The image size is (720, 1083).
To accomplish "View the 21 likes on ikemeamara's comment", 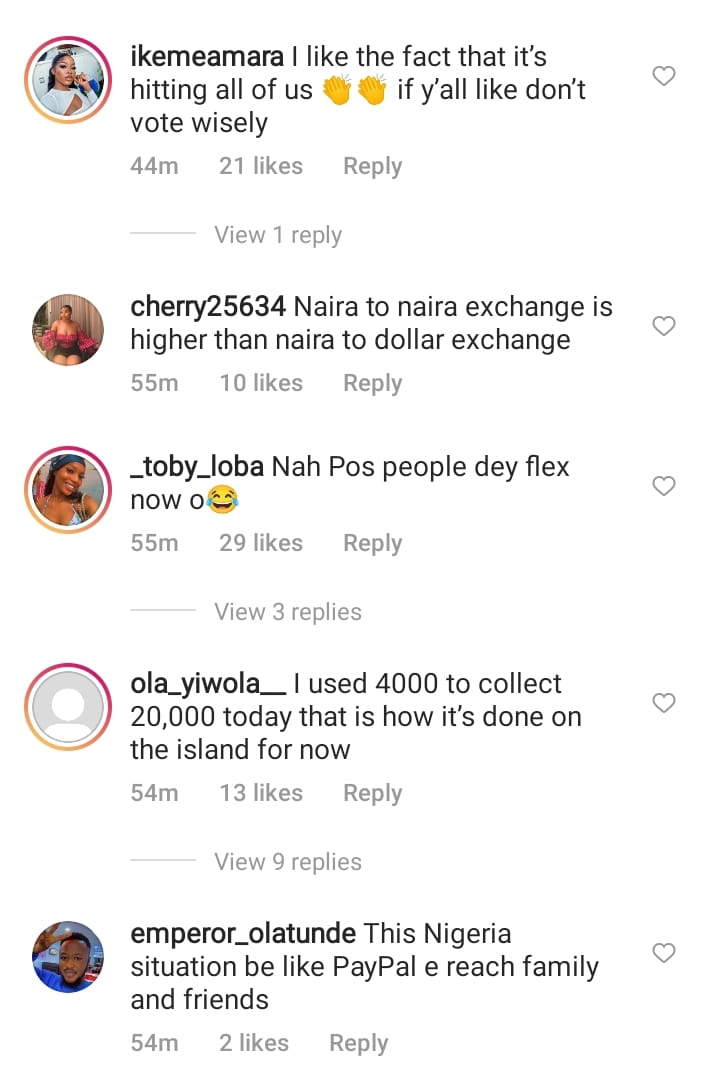I will coord(260,166).
